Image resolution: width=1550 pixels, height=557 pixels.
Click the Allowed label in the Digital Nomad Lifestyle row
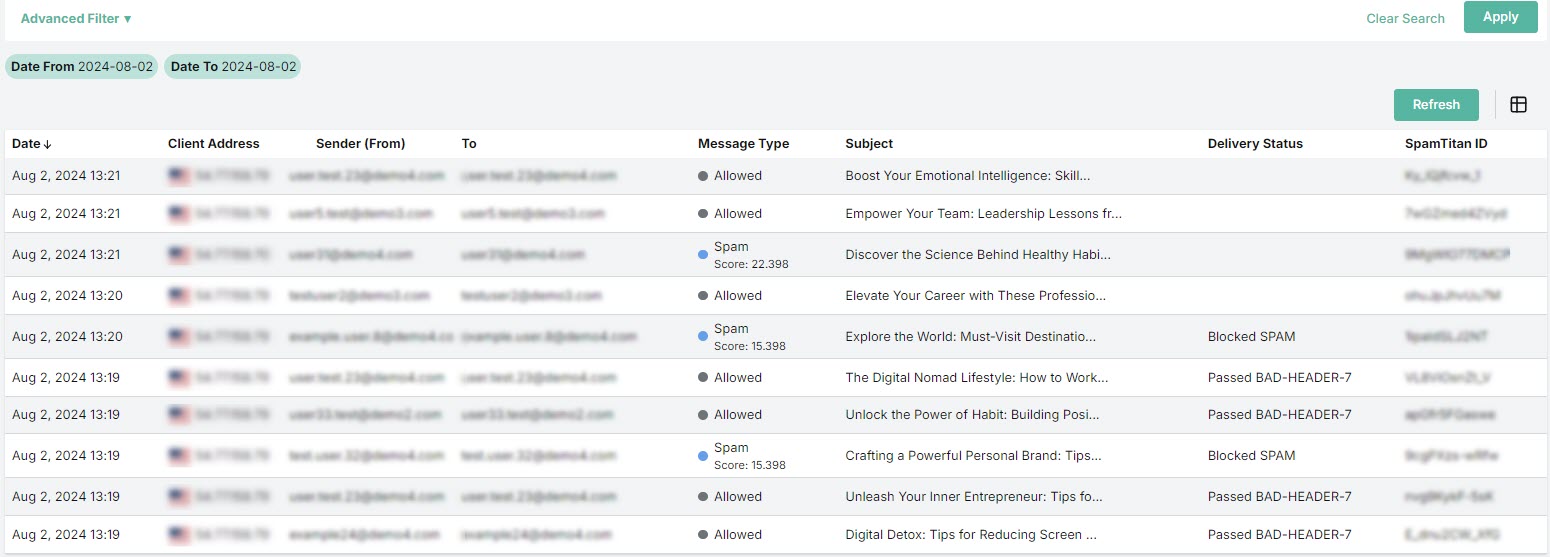coord(738,378)
